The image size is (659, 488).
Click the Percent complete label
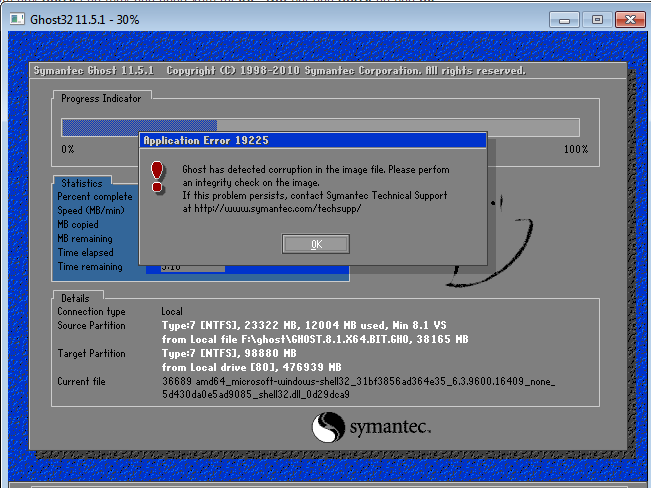(95, 197)
